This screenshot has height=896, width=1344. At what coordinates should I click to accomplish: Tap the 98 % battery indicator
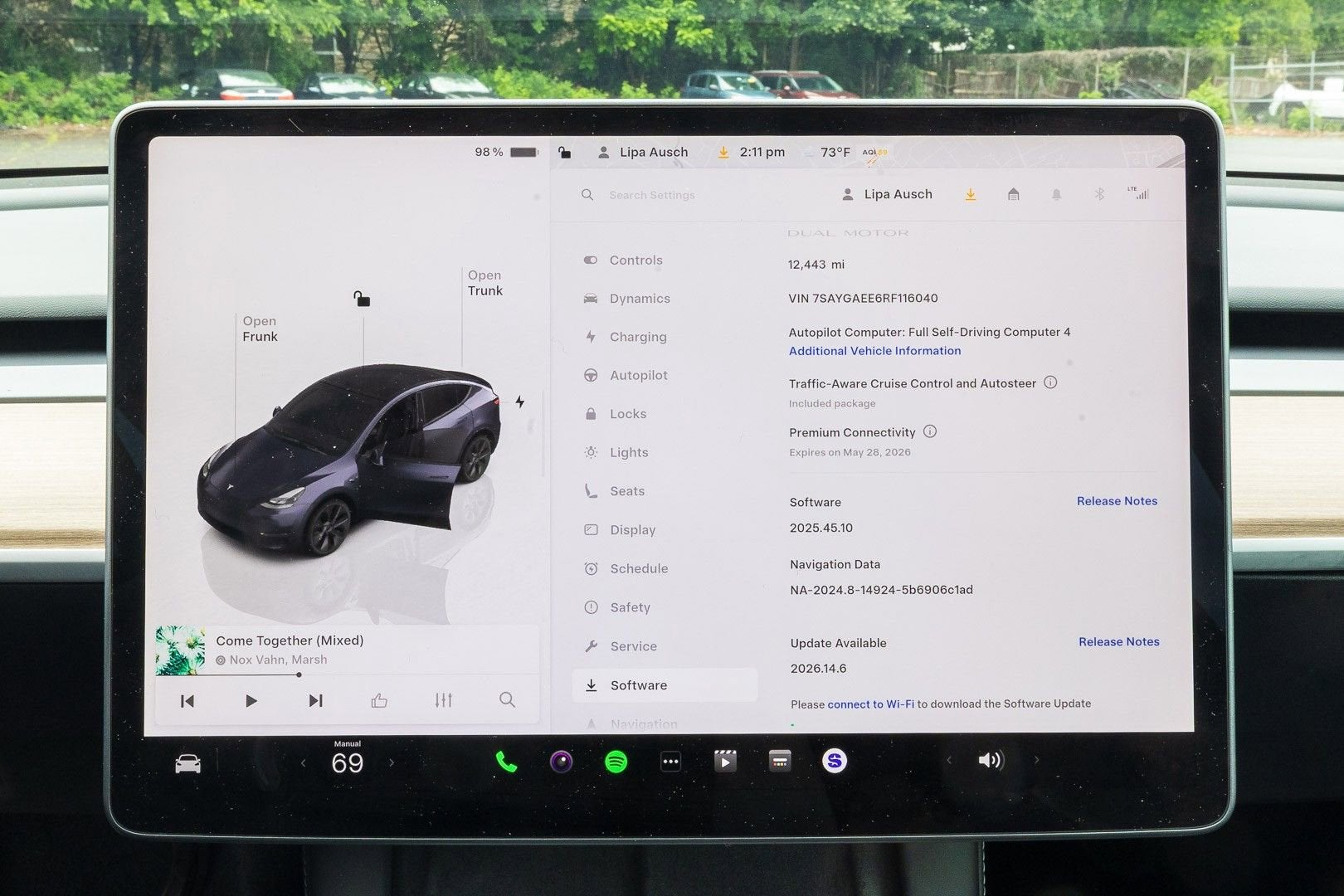click(506, 153)
